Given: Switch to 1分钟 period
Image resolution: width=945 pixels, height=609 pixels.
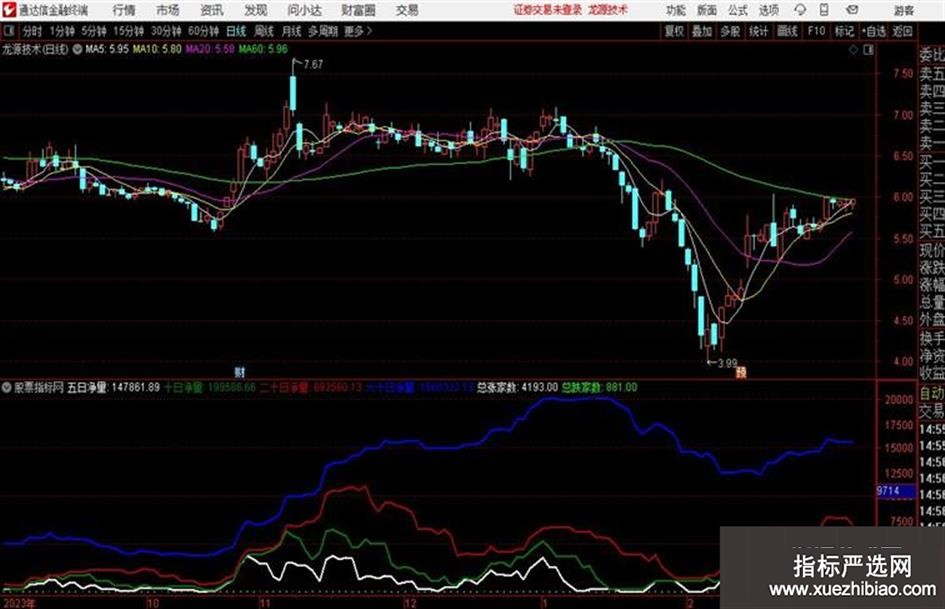Looking at the screenshot, I should pos(61,31).
